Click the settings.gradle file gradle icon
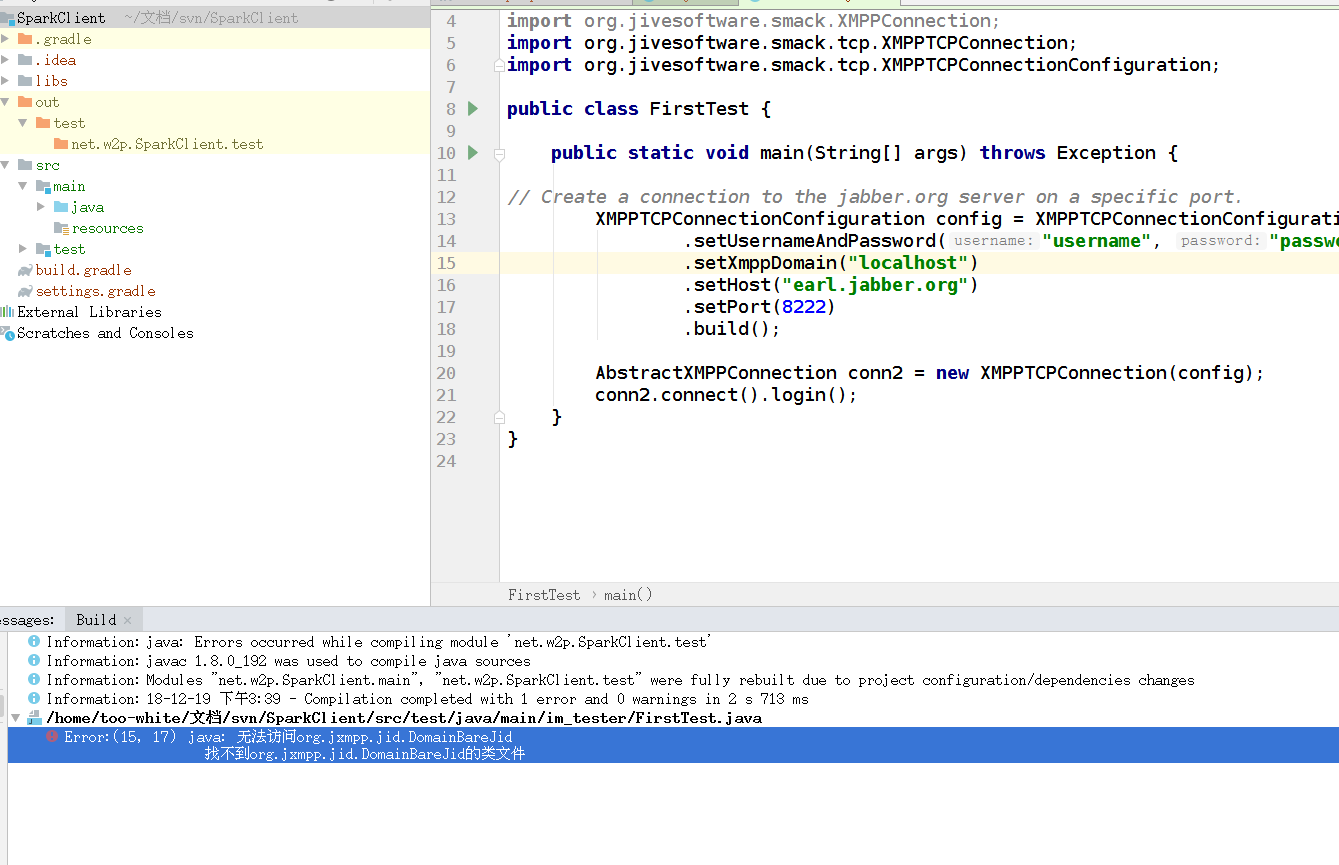This screenshot has width=1339, height=865. pyautogui.click(x=25, y=291)
